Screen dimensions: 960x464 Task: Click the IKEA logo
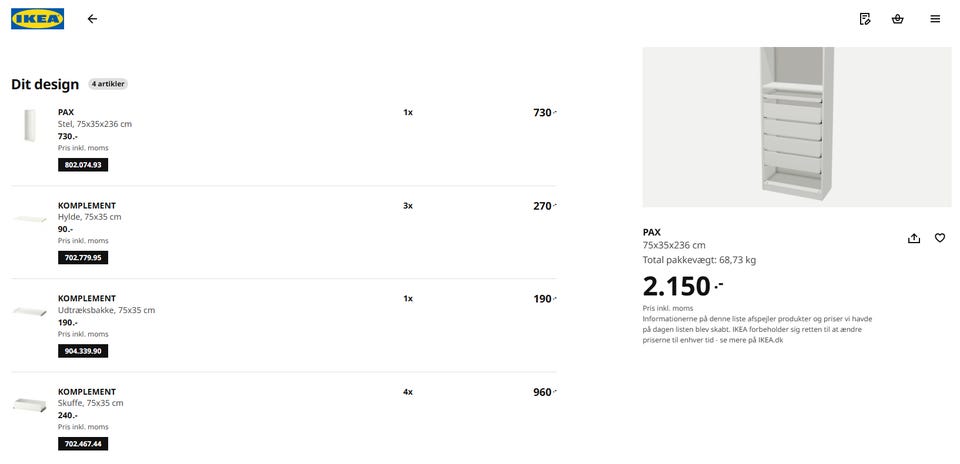(x=38, y=19)
